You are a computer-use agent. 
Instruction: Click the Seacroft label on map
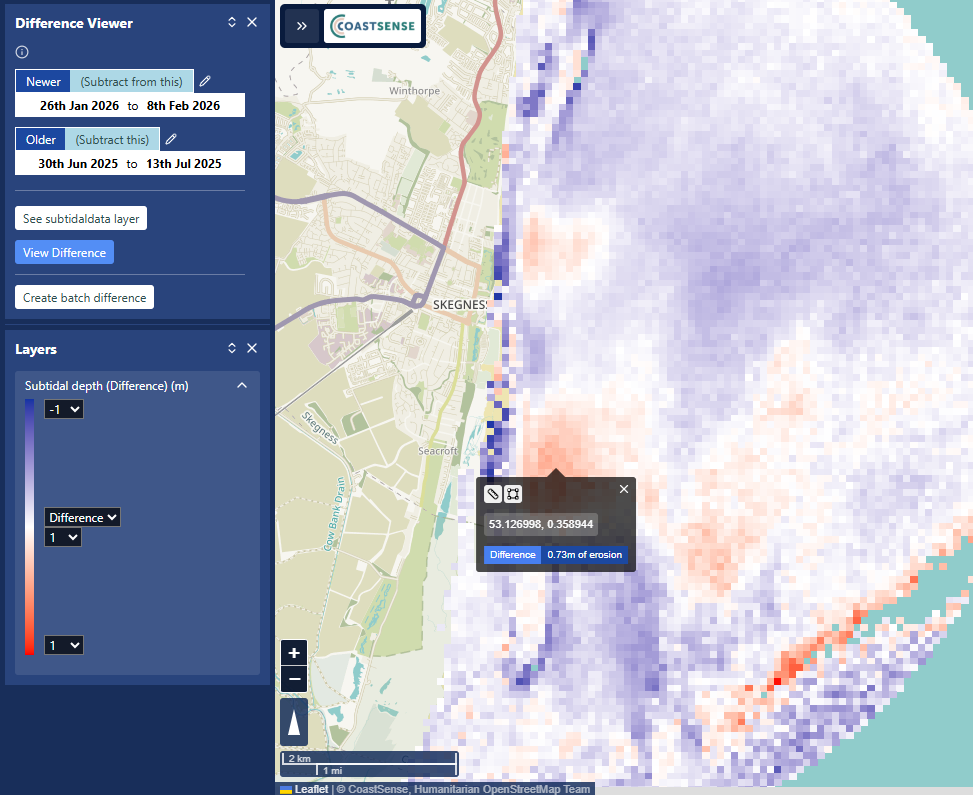(x=437, y=451)
